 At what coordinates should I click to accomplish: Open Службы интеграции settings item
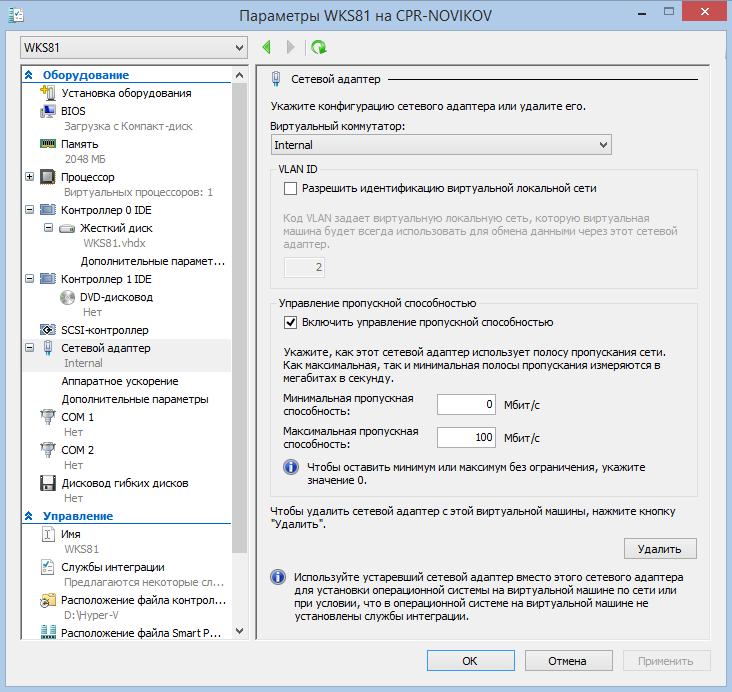[x=112, y=567]
